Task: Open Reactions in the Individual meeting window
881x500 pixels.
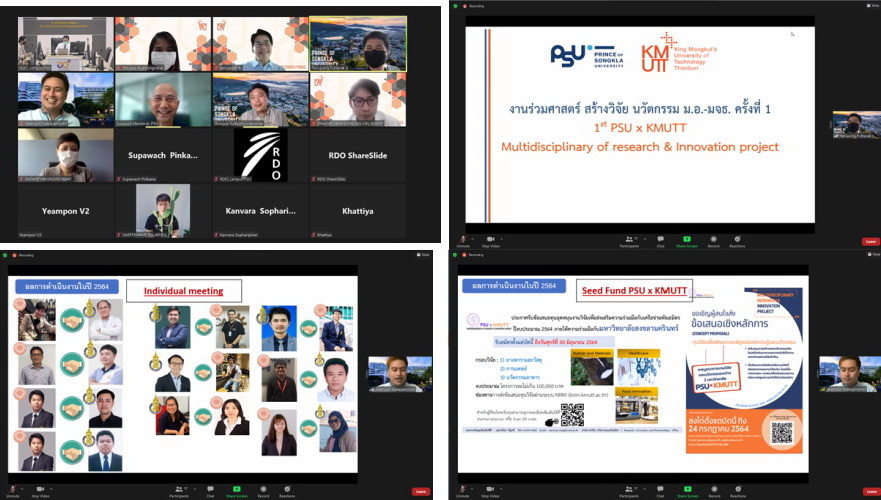Action: 287,491
